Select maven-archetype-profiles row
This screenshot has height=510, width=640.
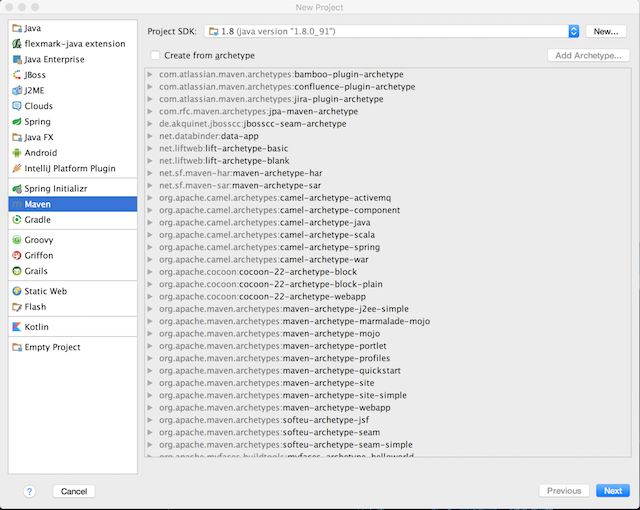pyautogui.click(x=388, y=358)
